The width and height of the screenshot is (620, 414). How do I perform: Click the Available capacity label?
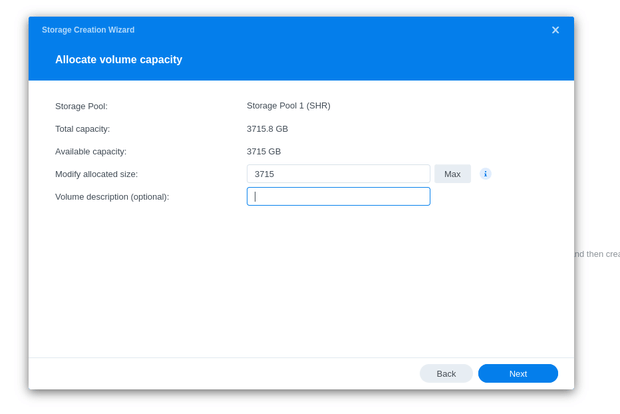pos(91,151)
